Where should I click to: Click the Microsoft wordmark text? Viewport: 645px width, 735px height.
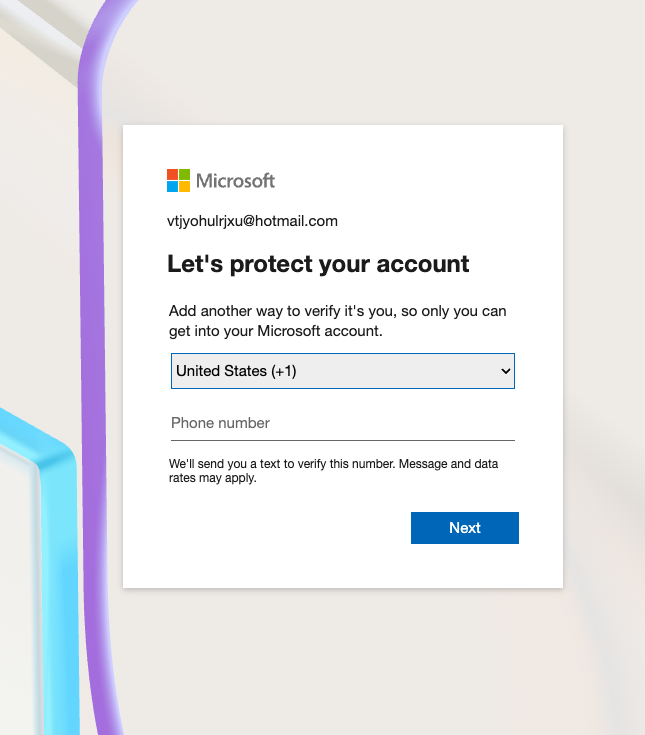tap(235, 180)
